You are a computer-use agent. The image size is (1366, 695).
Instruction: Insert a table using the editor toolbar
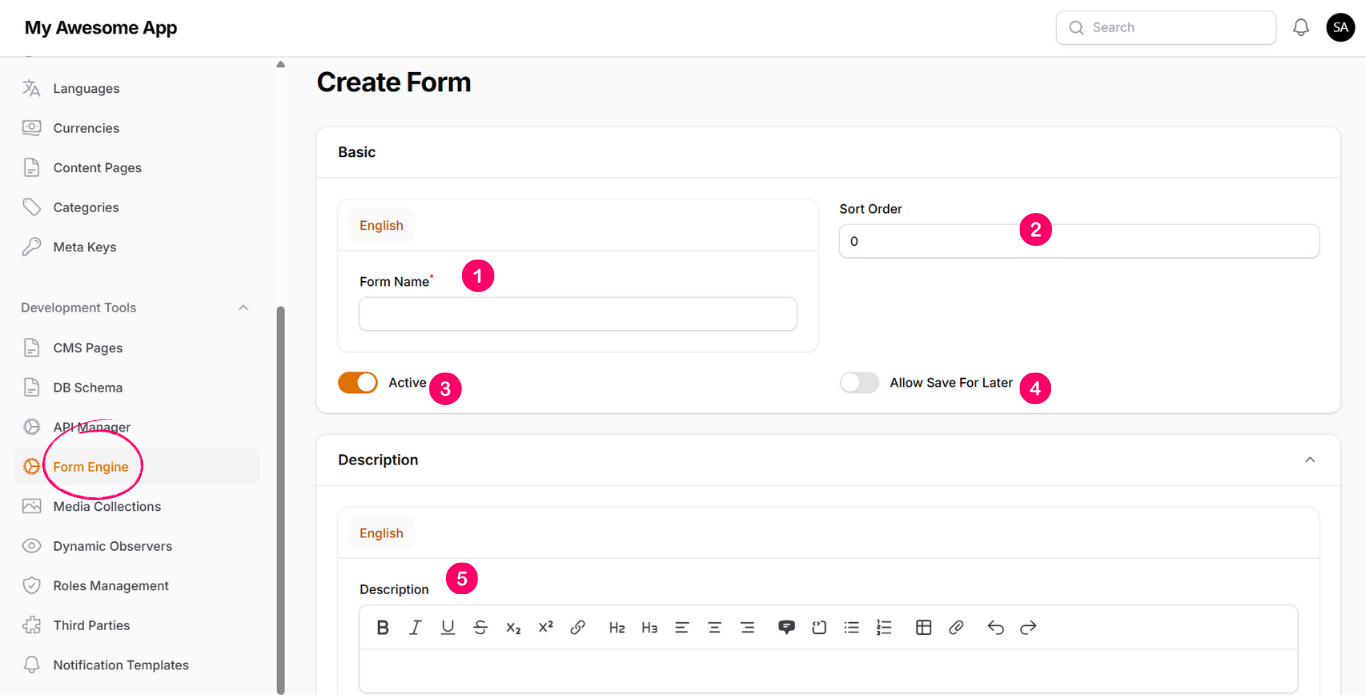click(924, 628)
